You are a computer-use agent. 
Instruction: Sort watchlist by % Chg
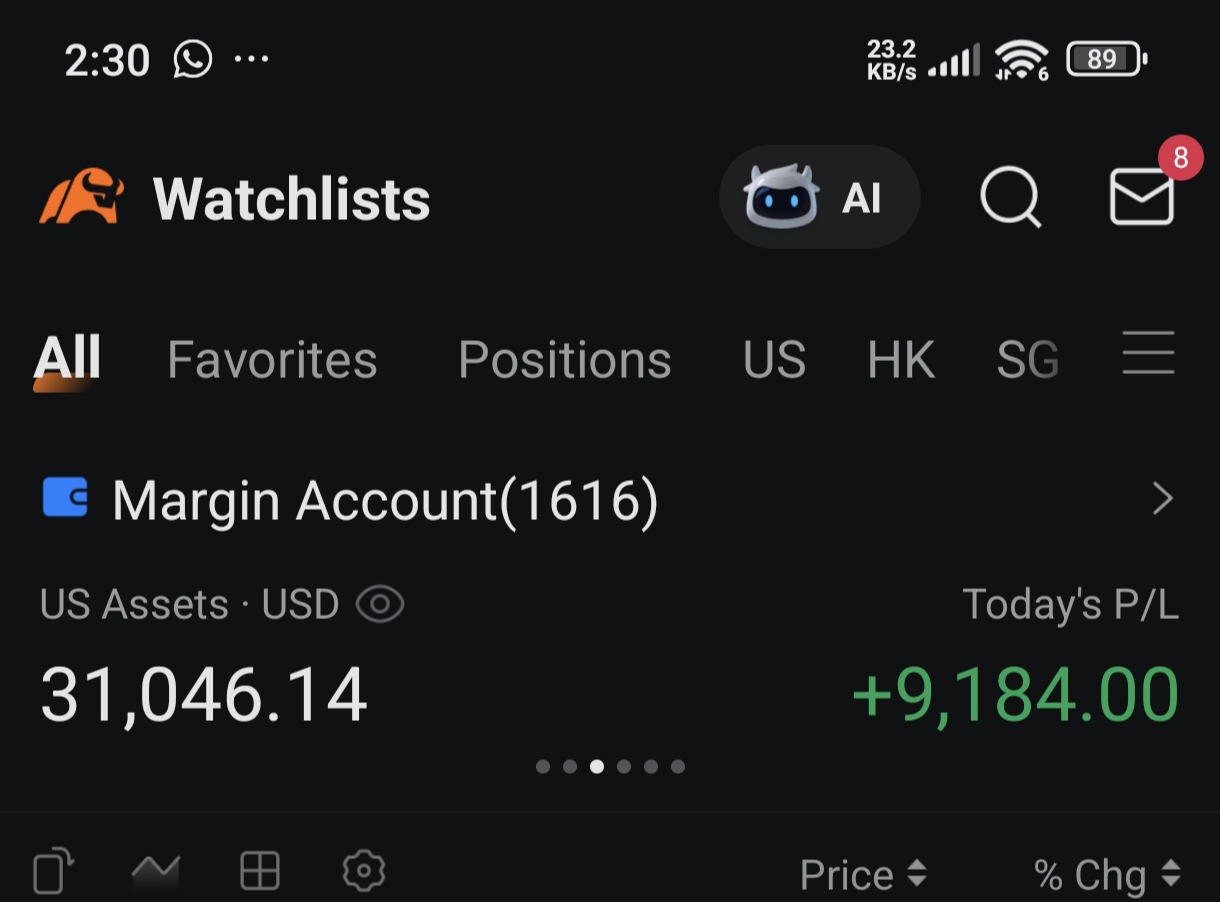pos(1106,875)
